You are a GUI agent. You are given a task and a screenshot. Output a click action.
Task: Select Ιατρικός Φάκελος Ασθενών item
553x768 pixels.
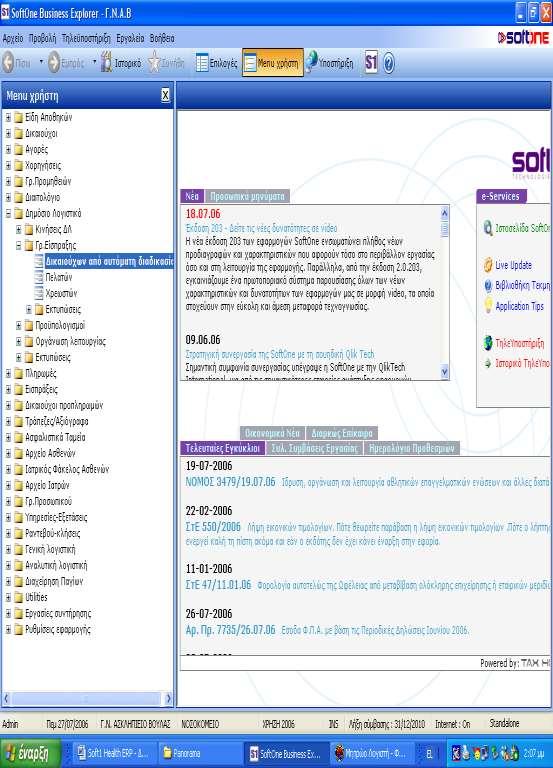pyautogui.click(x=67, y=469)
